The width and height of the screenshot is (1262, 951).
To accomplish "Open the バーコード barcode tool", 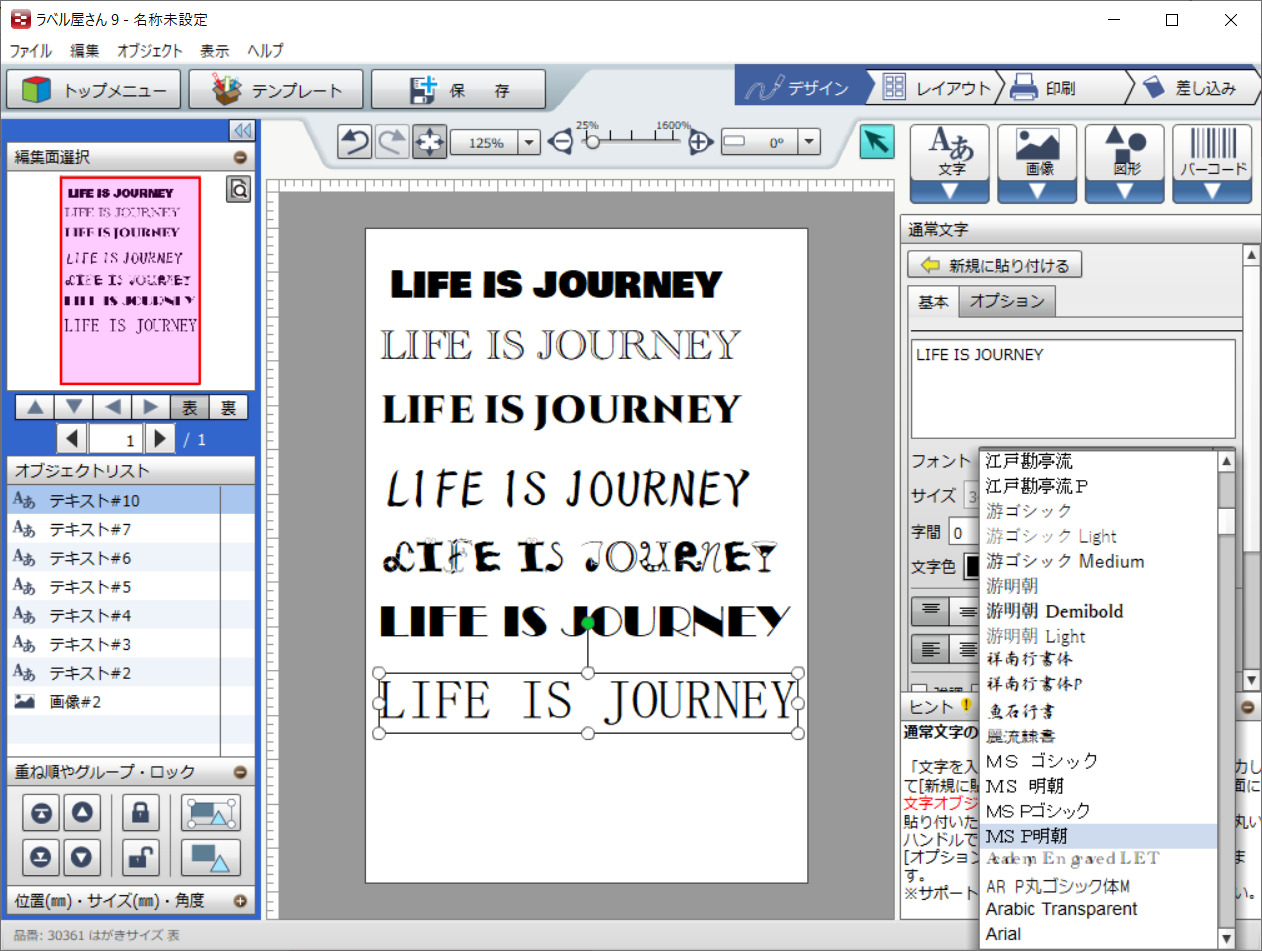I will (x=1212, y=165).
